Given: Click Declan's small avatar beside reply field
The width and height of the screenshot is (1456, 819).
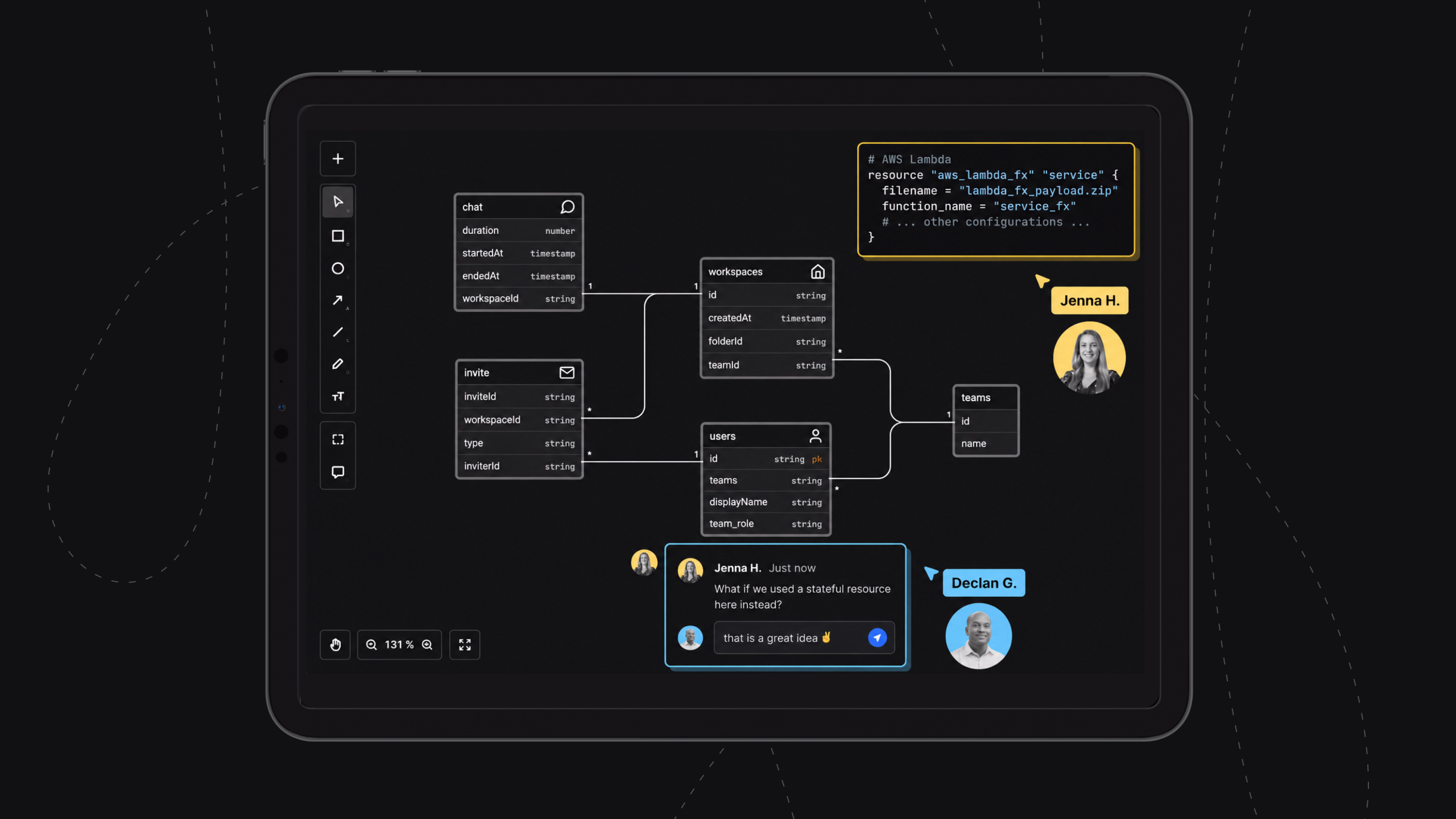Looking at the screenshot, I should [690, 638].
